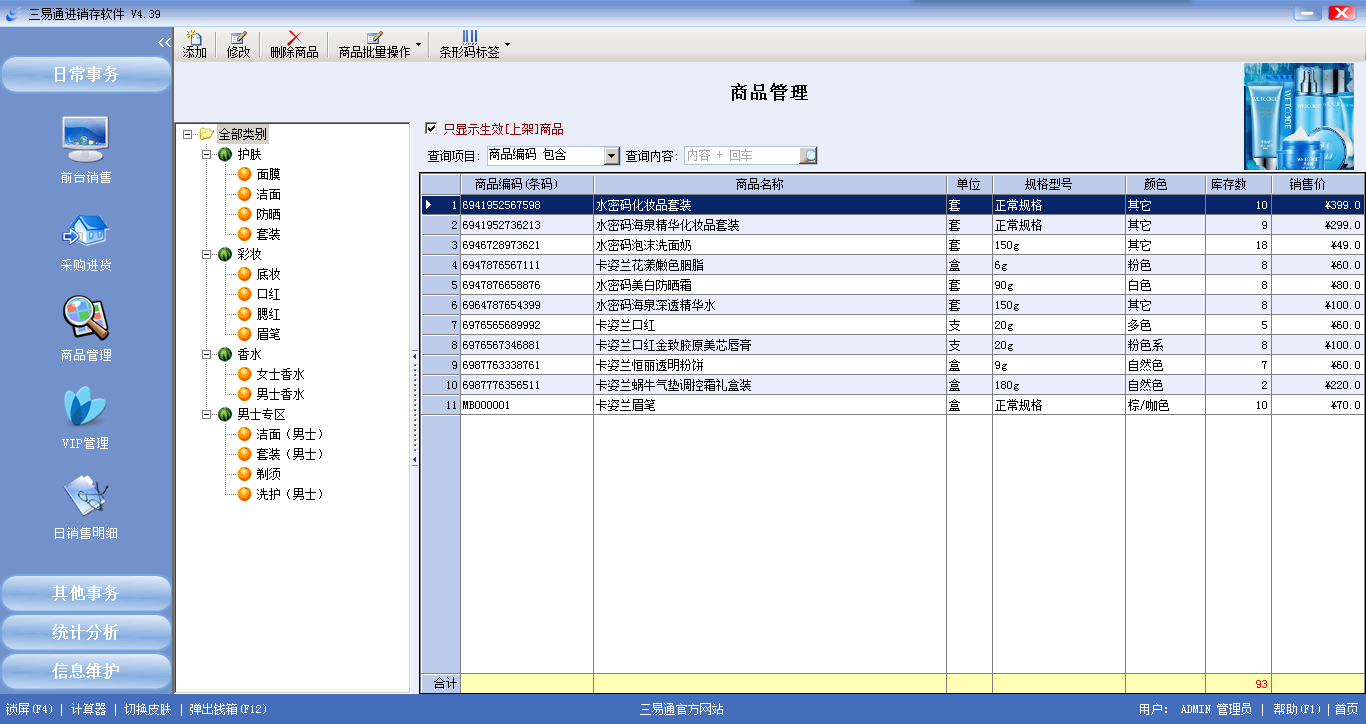Viewport: 1366px width, 724px height.
Task: Select the 卡姿兰口红 product row
Action: (x=700, y=324)
